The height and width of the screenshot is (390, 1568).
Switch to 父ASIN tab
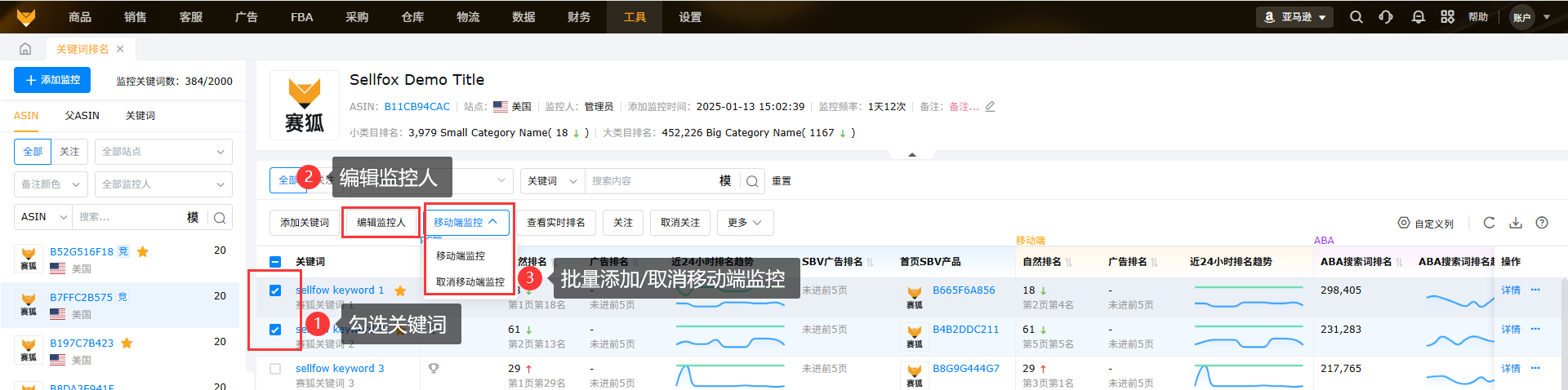click(x=82, y=116)
